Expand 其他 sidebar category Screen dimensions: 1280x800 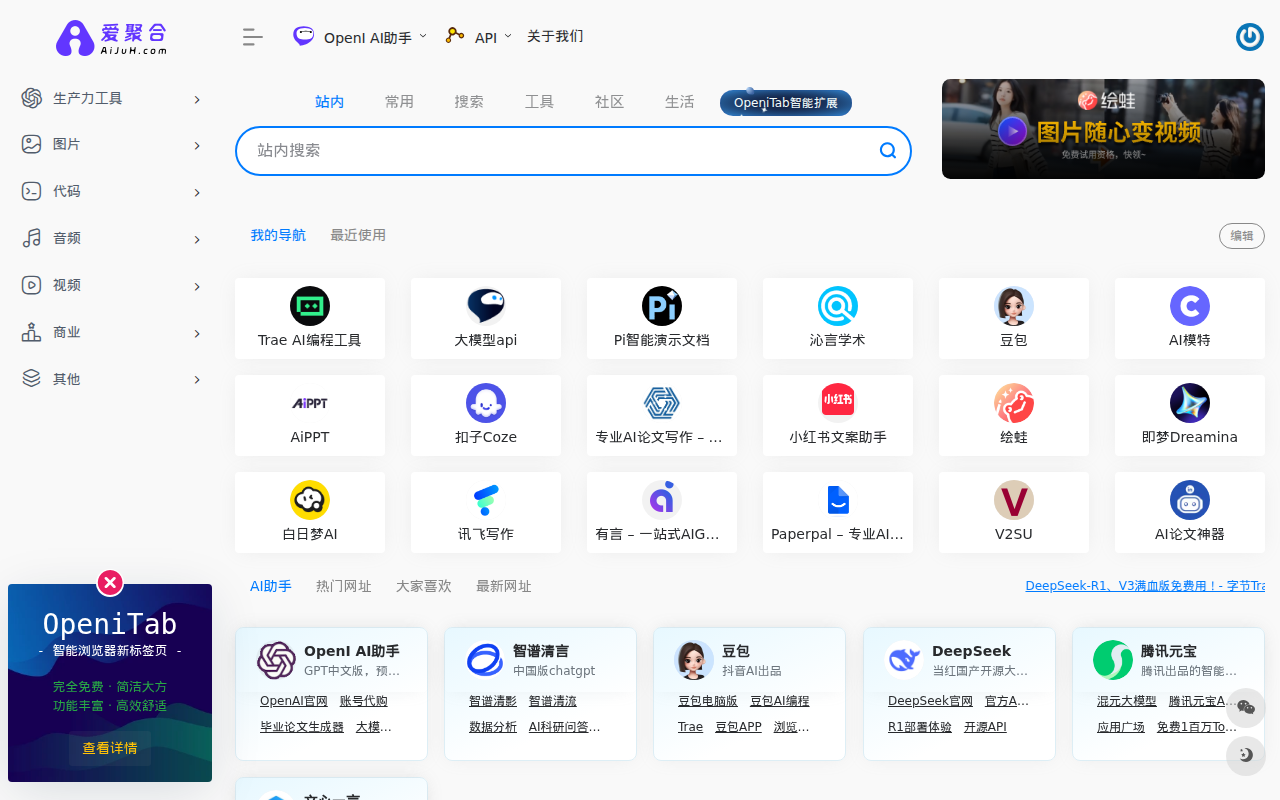coord(112,379)
